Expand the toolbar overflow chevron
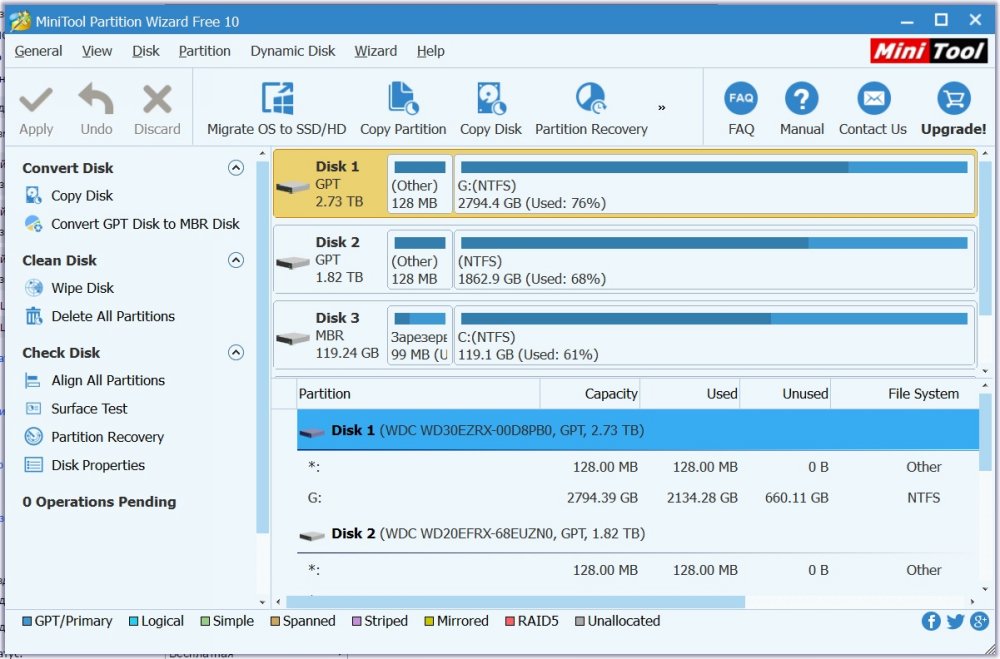The height and width of the screenshot is (659, 1000). pyautogui.click(x=661, y=108)
